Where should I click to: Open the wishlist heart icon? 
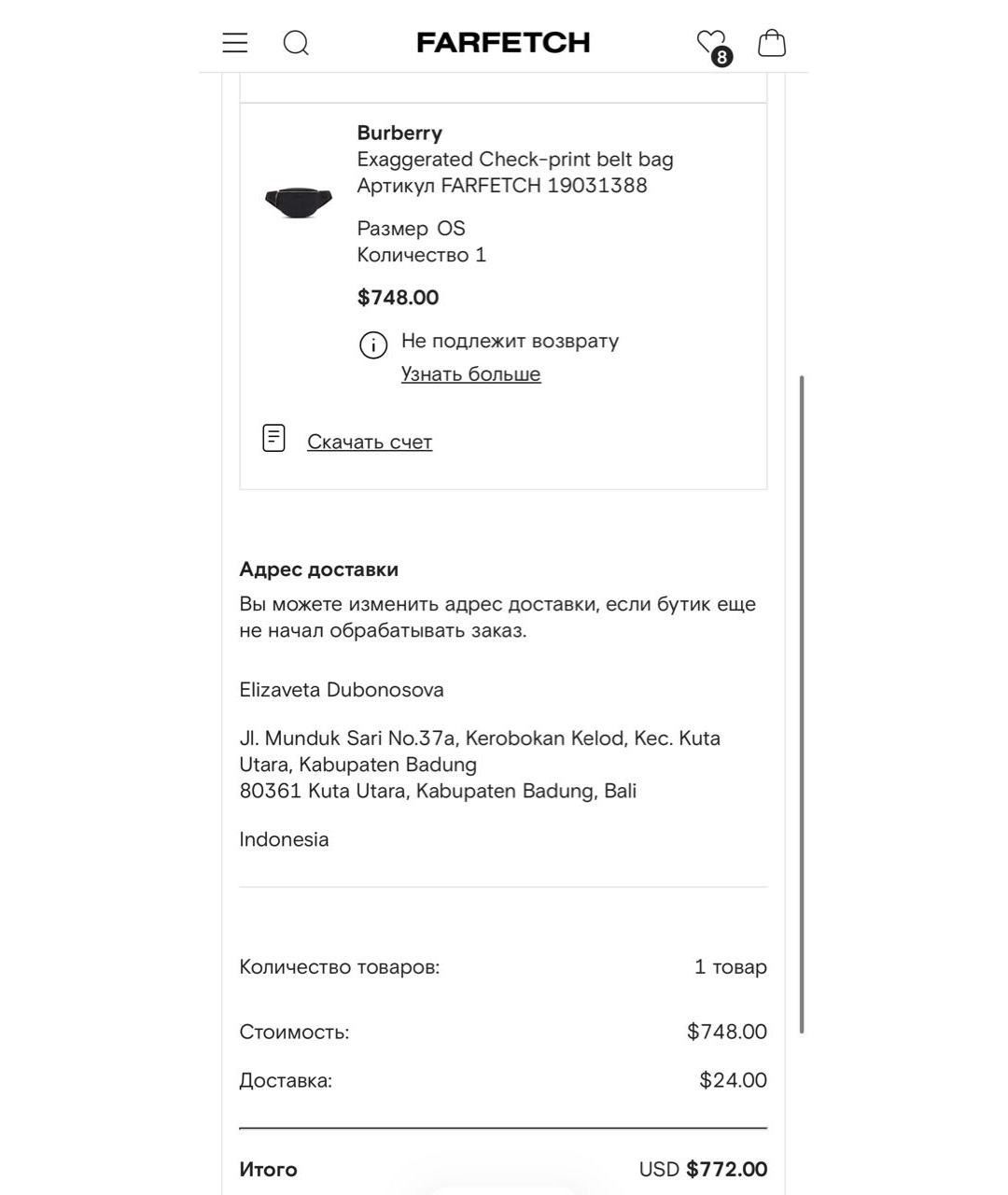[712, 44]
